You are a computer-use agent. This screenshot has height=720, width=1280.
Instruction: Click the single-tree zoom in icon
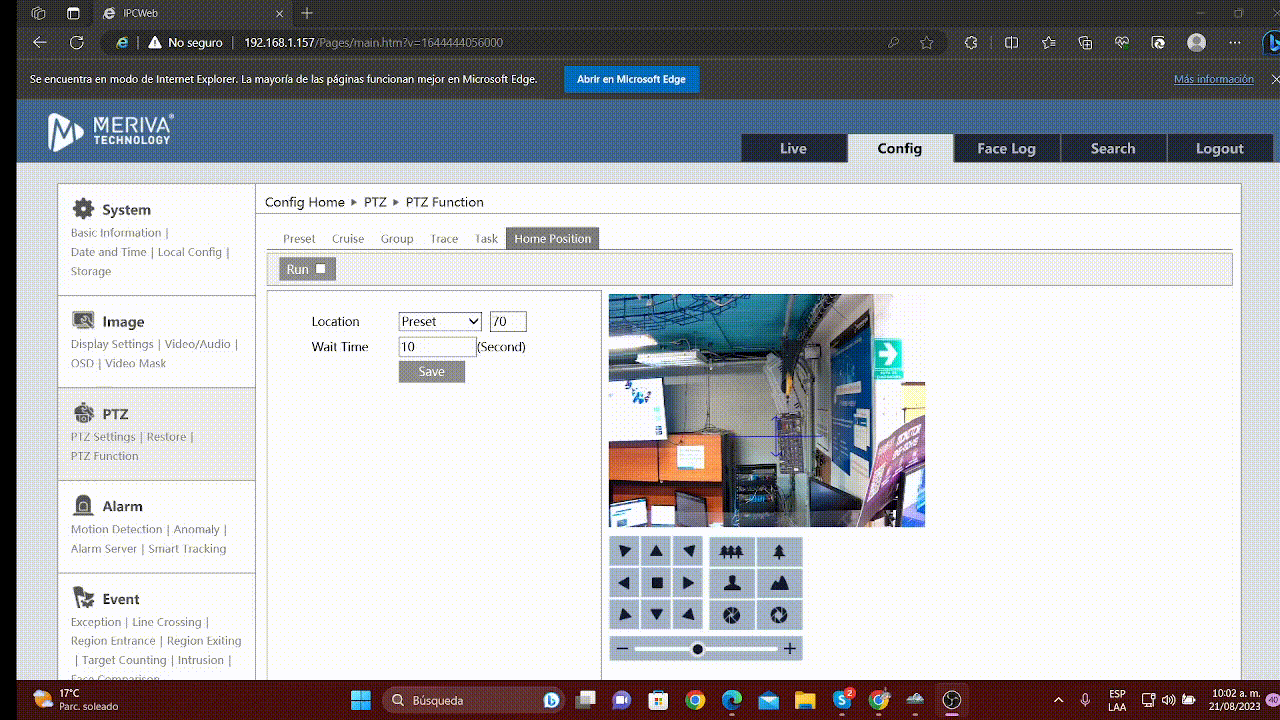point(779,552)
